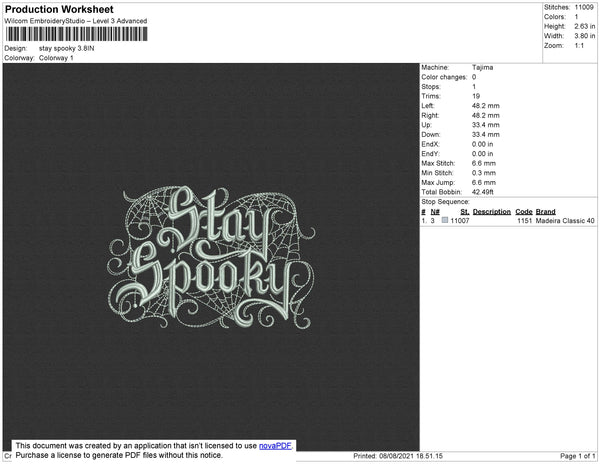Select the Stitches value 11009

pyautogui.click(x=584, y=7)
